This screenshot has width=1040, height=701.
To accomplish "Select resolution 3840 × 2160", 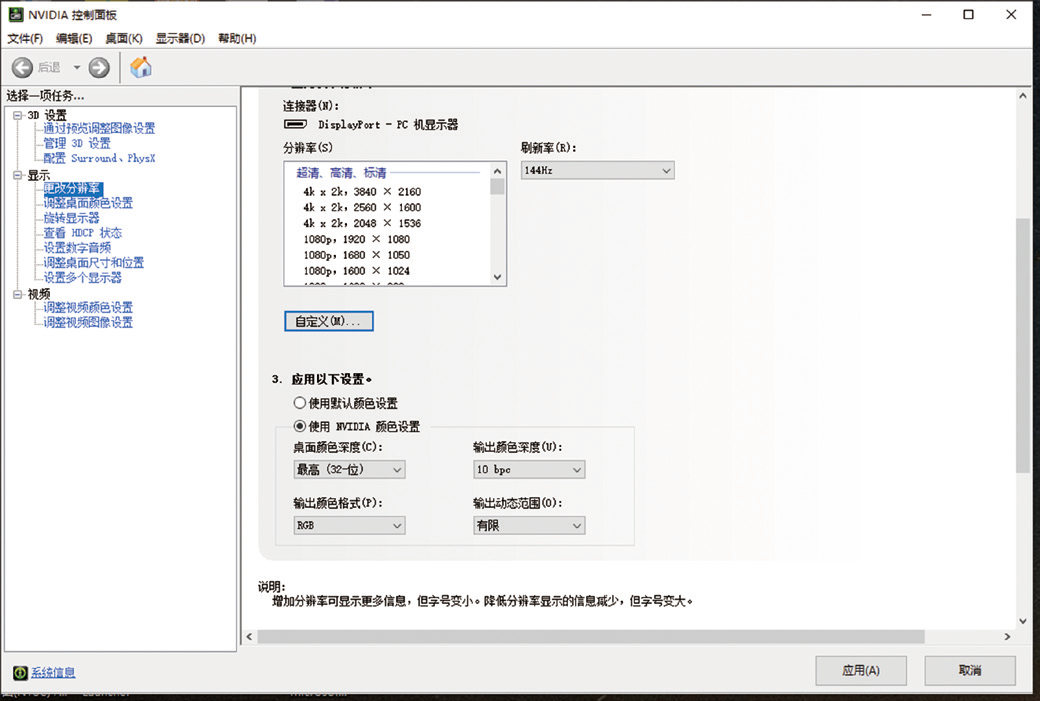I will pyautogui.click(x=362, y=192).
